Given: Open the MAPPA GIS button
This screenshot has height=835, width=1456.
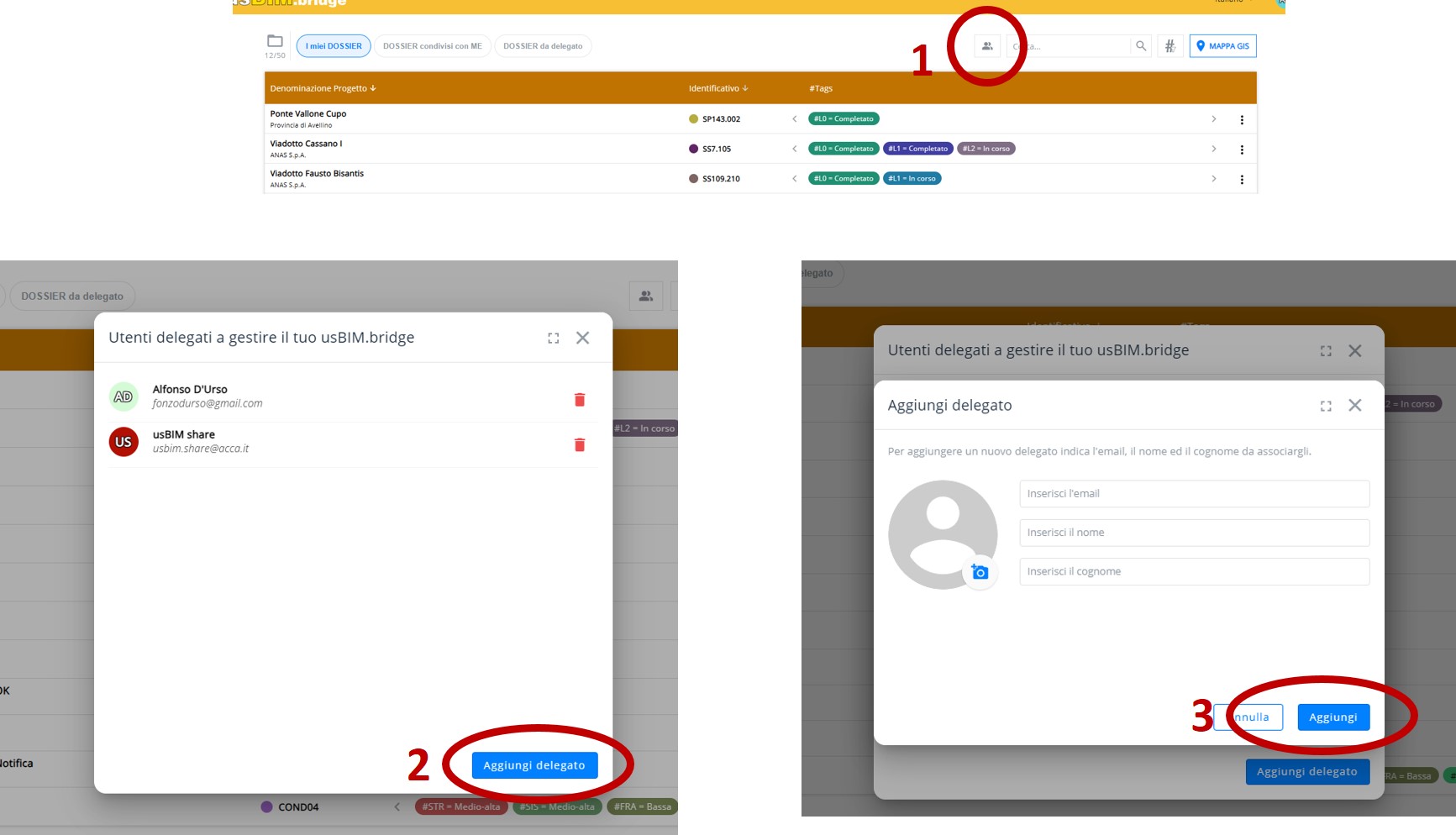Looking at the screenshot, I should point(1222,46).
